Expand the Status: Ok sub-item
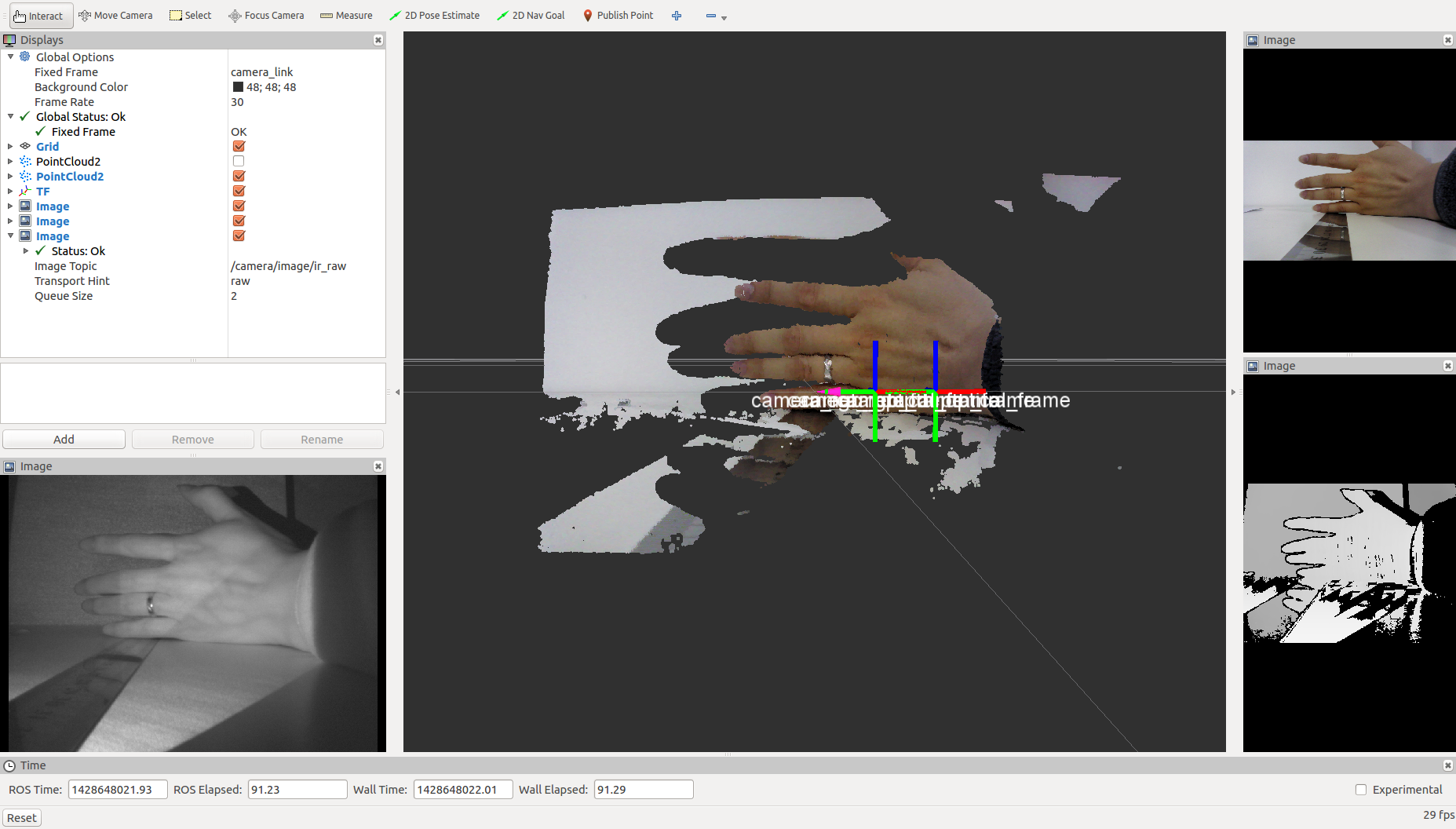Screen dimensions: 1456x829 pos(26,251)
